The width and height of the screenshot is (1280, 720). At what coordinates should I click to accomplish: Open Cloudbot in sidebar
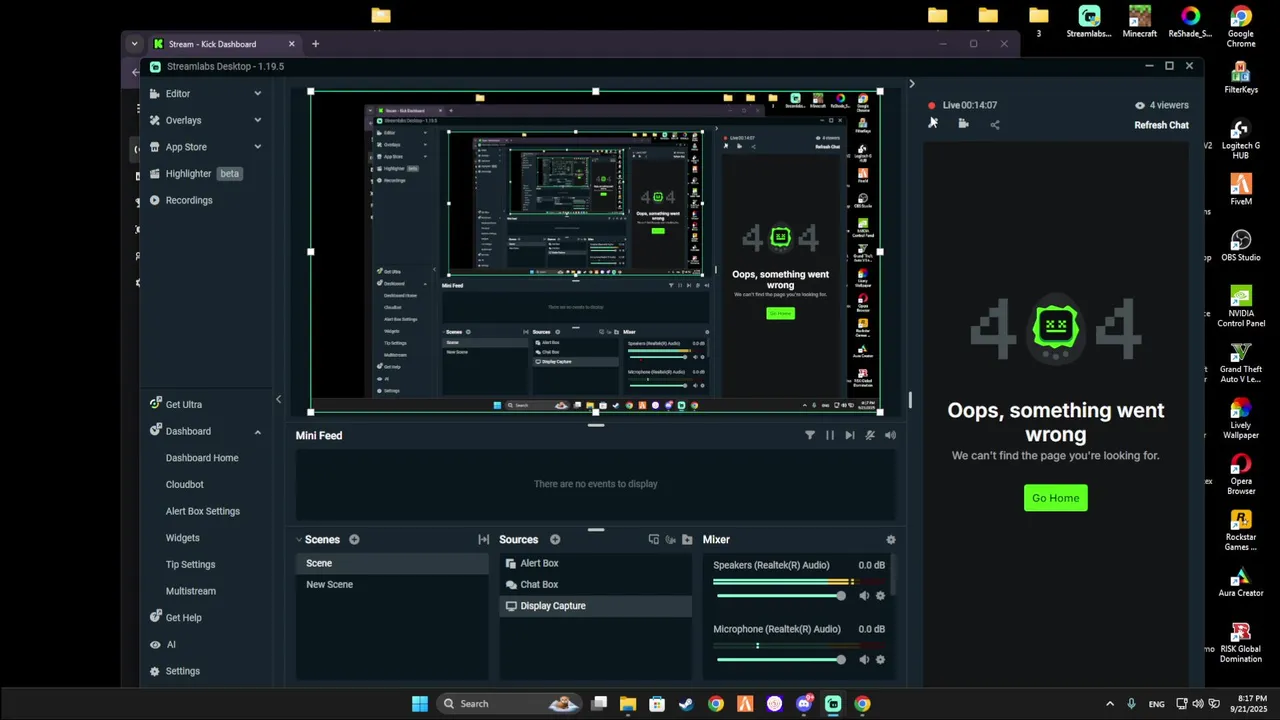pos(184,485)
